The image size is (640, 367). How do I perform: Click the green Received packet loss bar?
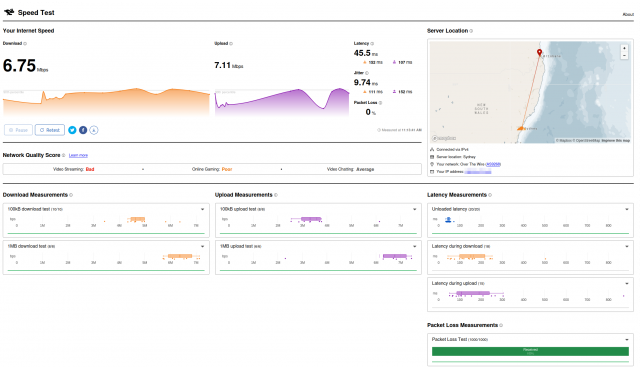pyautogui.click(x=530, y=351)
